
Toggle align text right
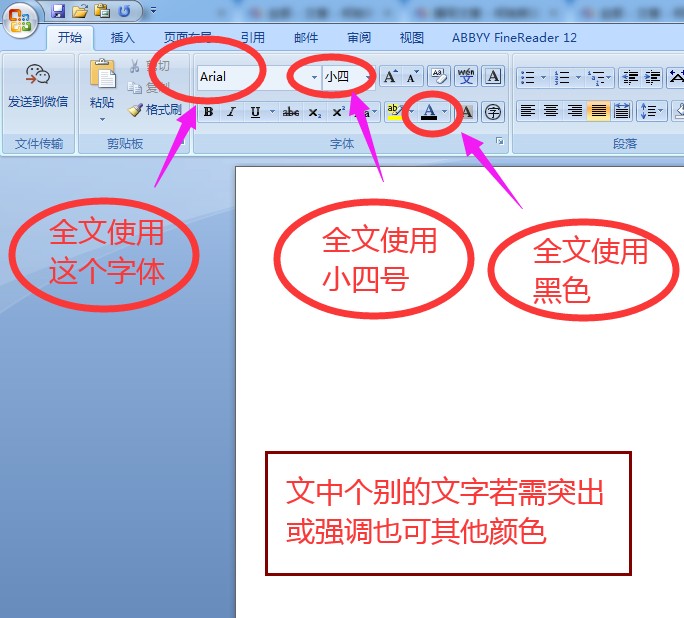pos(574,111)
